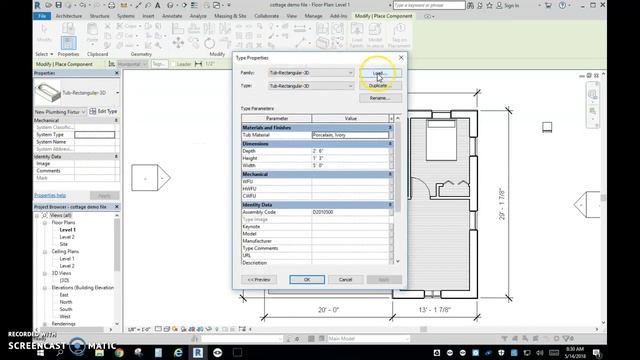Click the Print icon in quick access toolbar
This screenshot has width=640, height=360.
tap(111, 5)
